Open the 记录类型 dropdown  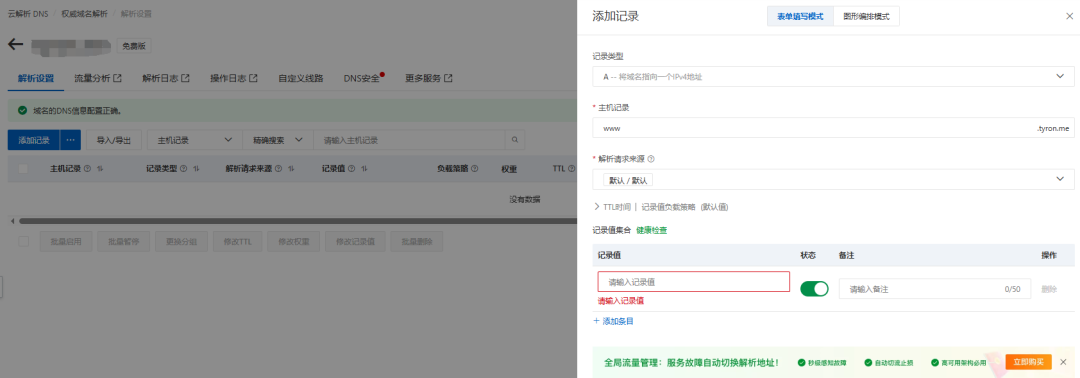point(833,76)
